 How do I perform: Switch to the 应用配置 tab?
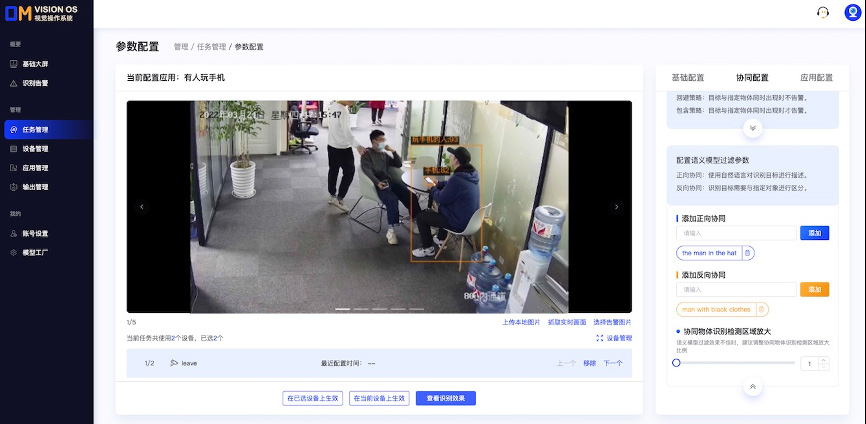click(x=816, y=77)
